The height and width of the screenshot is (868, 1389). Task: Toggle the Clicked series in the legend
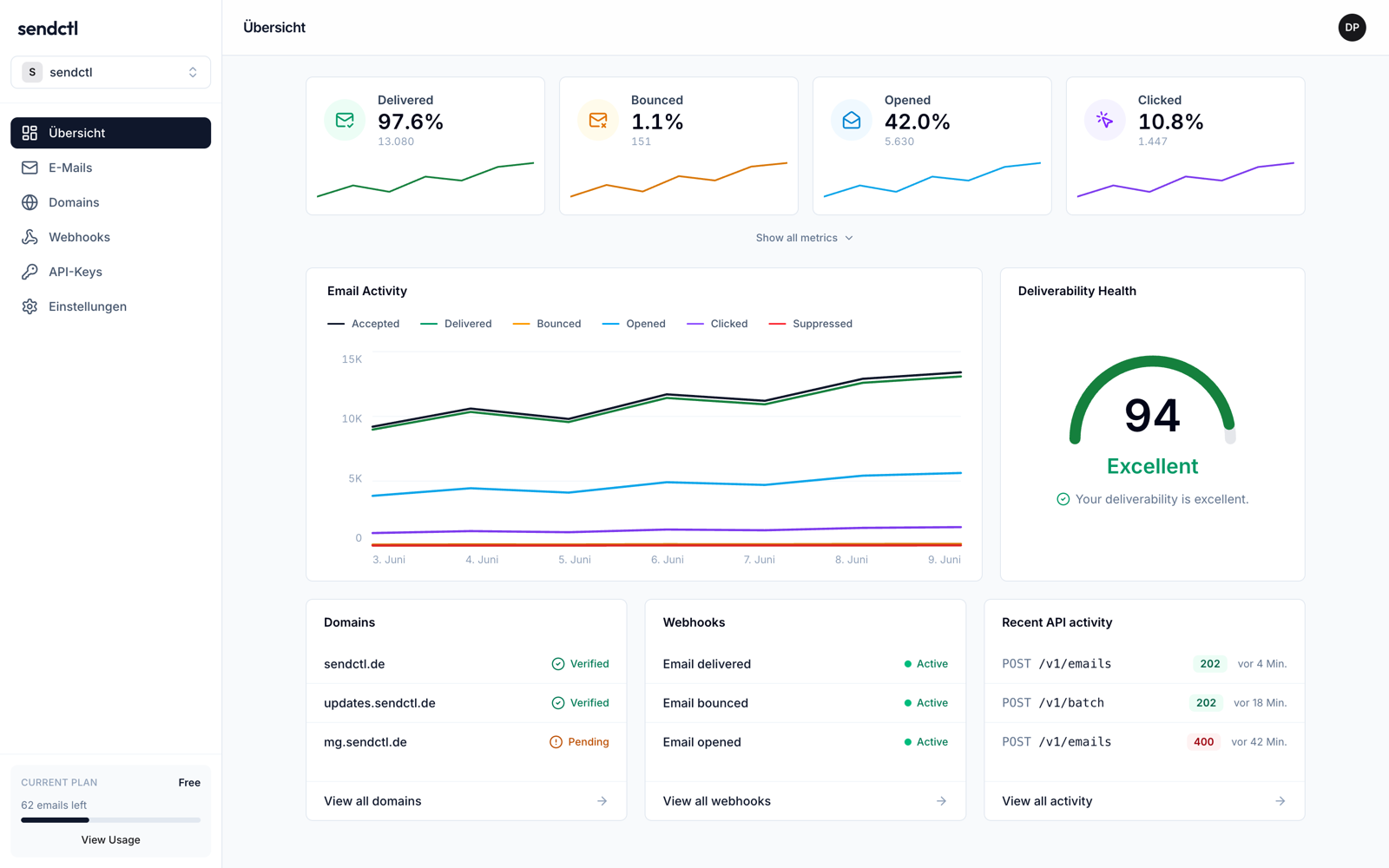coord(717,324)
